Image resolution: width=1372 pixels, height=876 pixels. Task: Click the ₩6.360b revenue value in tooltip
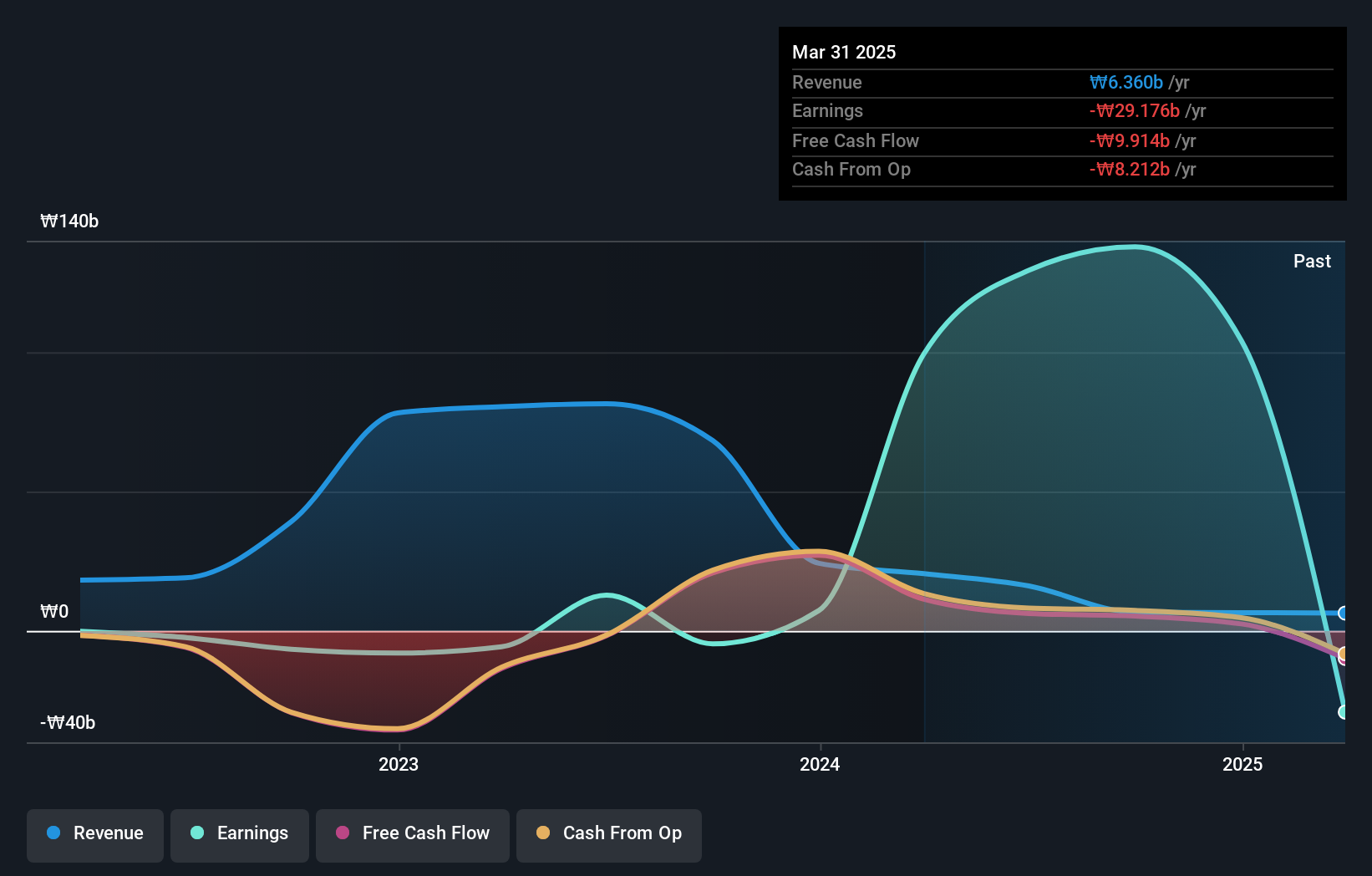coord(1126,82)
